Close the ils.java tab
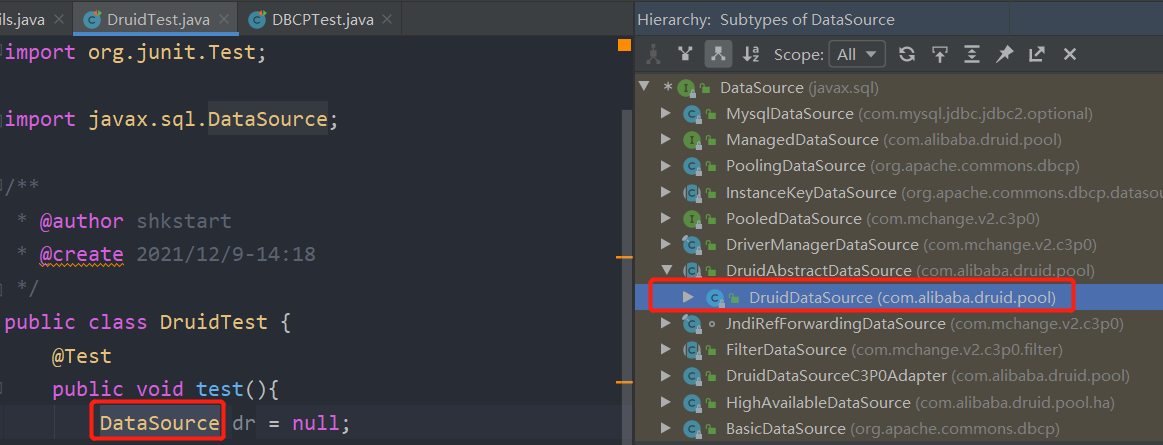Viewport: 1163px width, 445px height. [58, 20]
